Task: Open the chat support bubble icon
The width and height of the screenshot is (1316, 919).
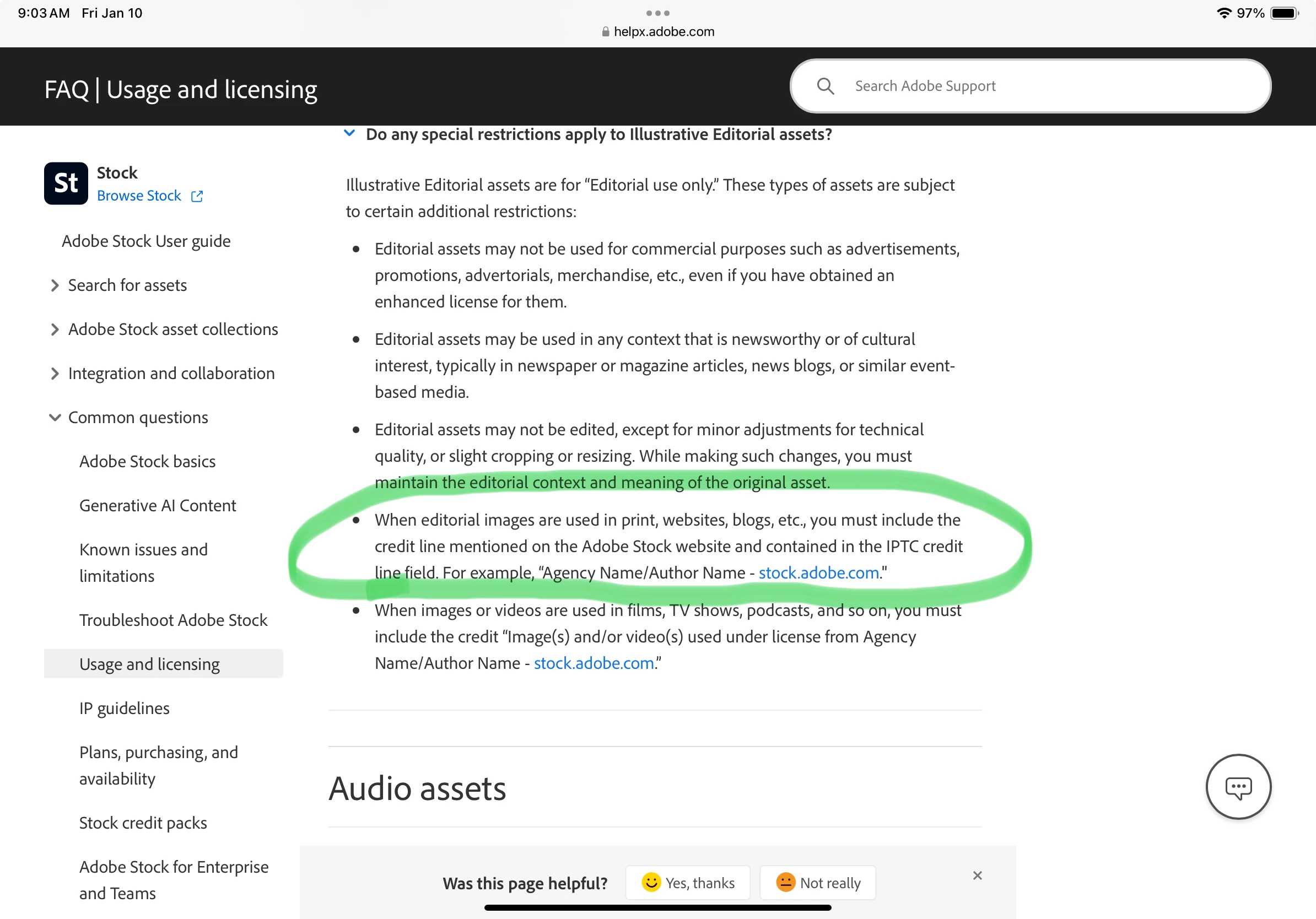Action: click(1238, 787)
